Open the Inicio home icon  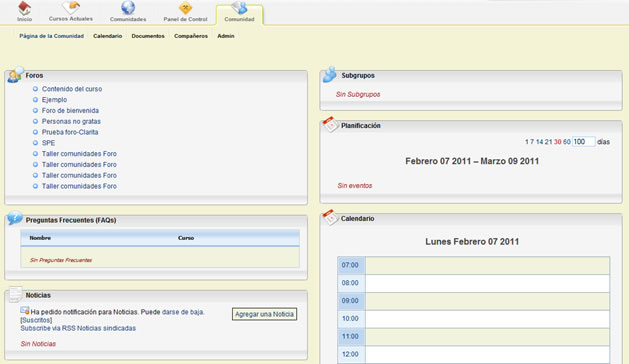click(24, 8)
